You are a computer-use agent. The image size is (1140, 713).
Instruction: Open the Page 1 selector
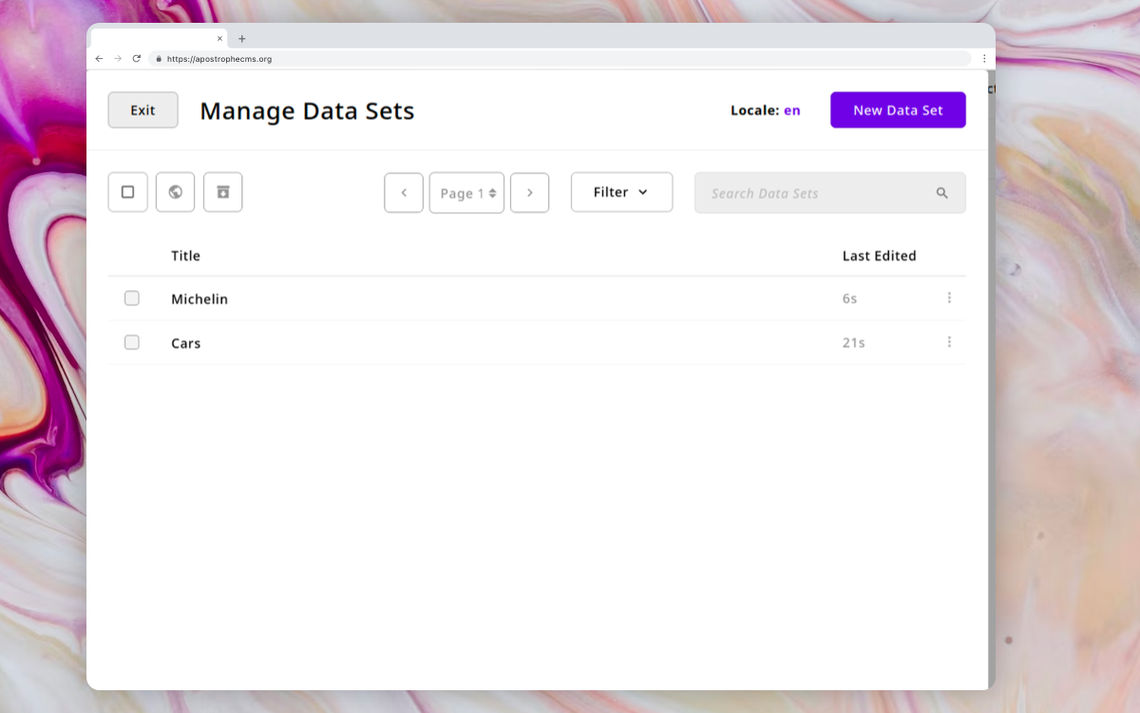pyautogui.click(x=467, y=193)
